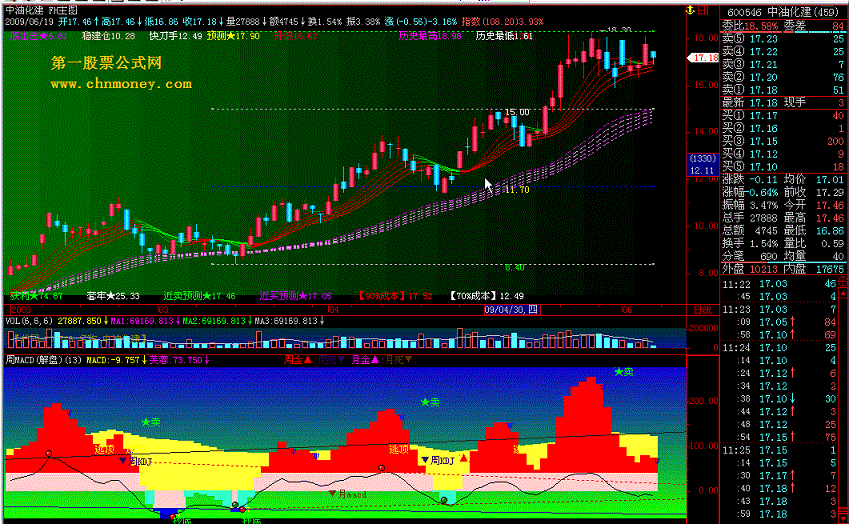849x524 pixels.
Task: Click the 涨跌 -0.11 row
Action: point(750,179)
